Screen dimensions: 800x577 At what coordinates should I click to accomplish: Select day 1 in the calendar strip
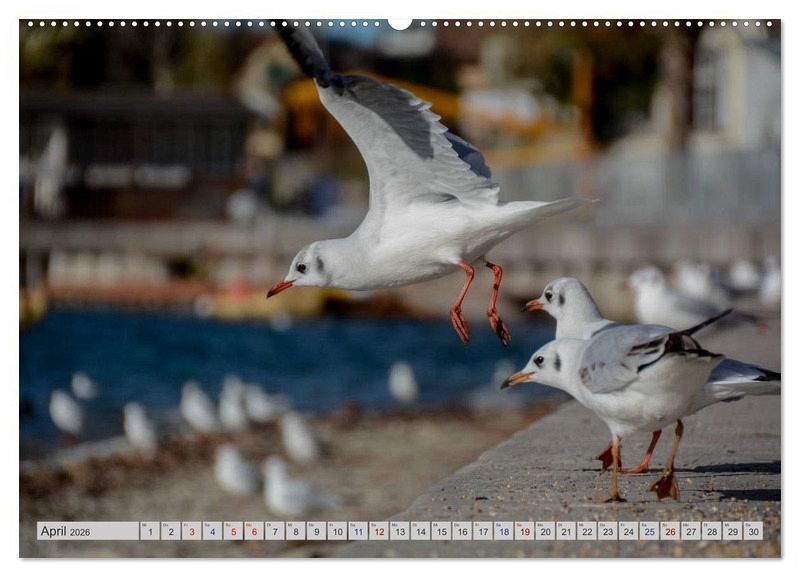[x=149, y=531]
